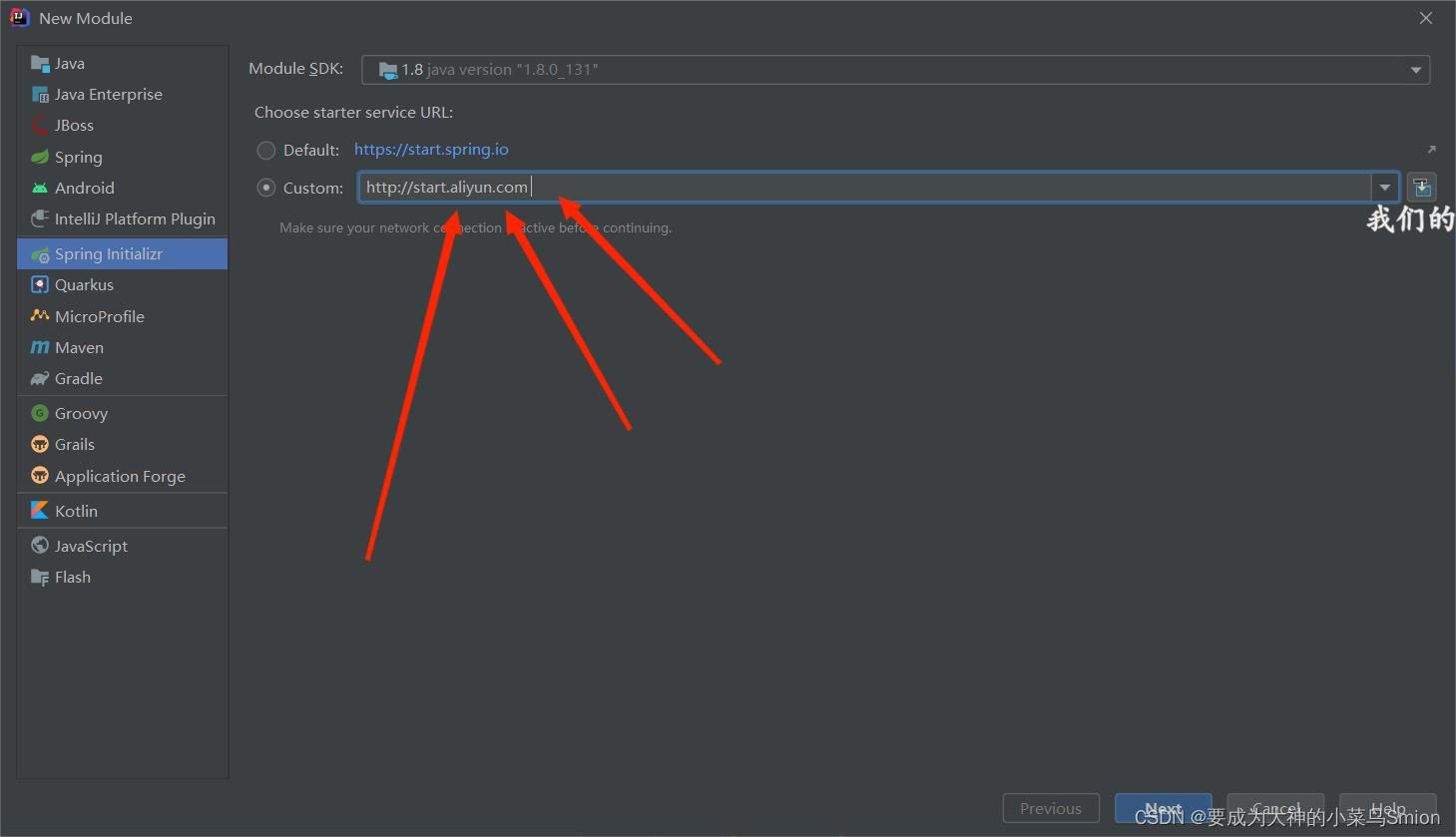Click the IntelliJ Platform Plugin label

point(135,219)
